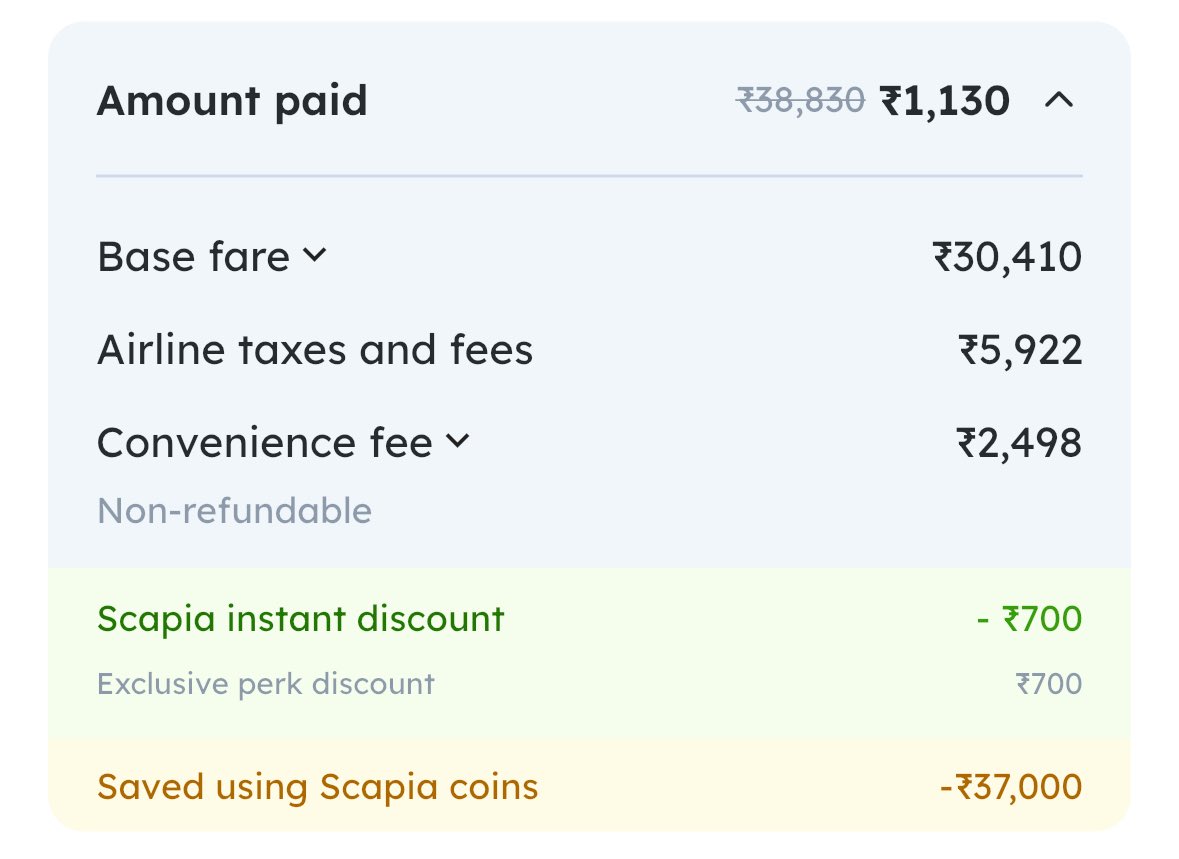Select the Exclusive perk discount text
Screen dimensions: 1179x859
pyautogui.click(x=266, y=684)
